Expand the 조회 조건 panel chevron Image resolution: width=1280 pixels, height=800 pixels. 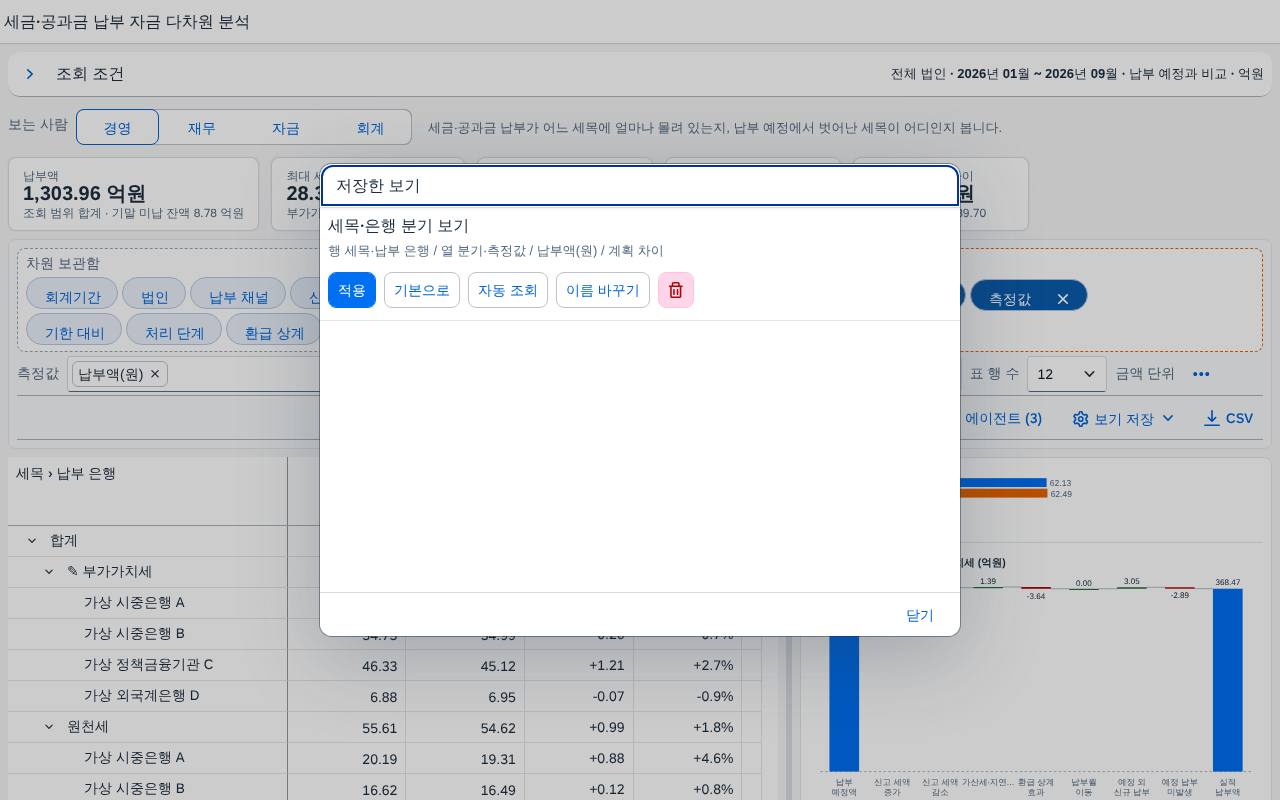pyautogui.click(x=30, y=74)
